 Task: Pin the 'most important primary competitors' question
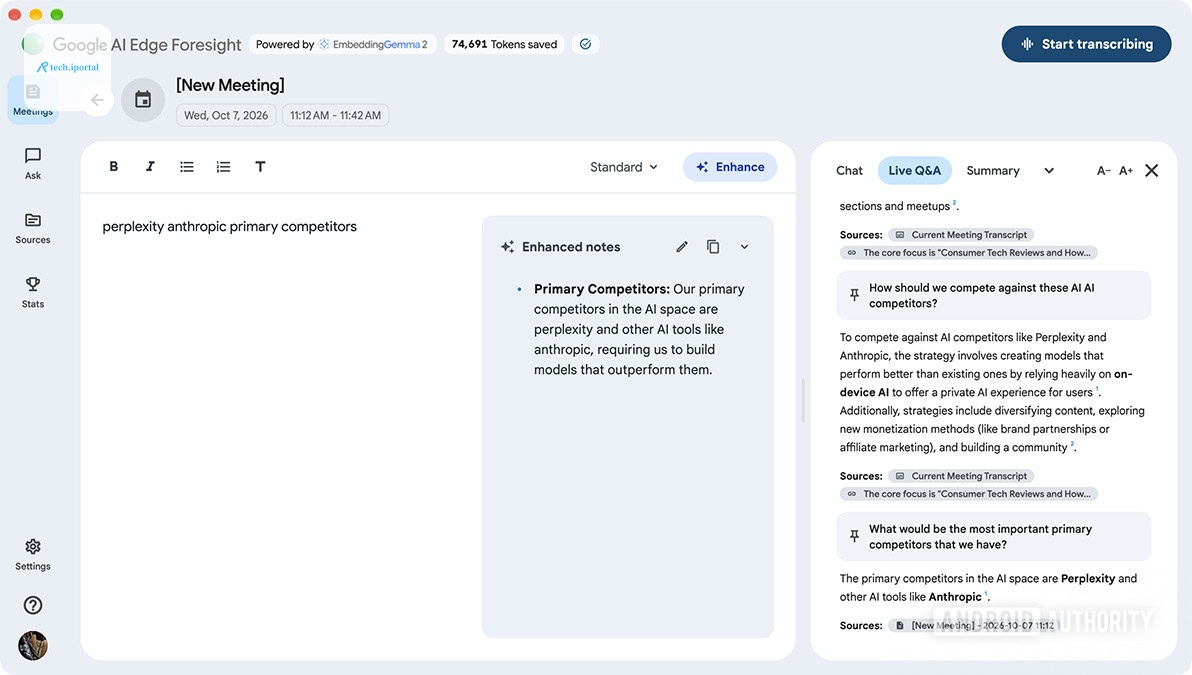[x=854, y=537]
